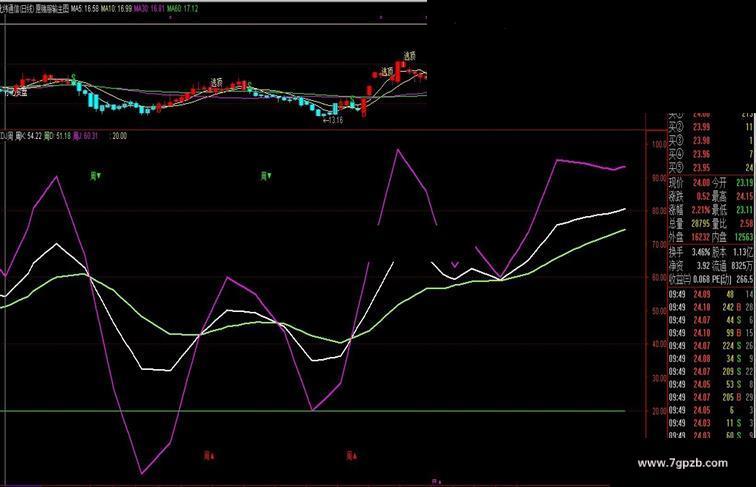Viewport: 756px width, 487px height.
Task: Click the second green 周▼ sell marker
Action: (266, 176)
